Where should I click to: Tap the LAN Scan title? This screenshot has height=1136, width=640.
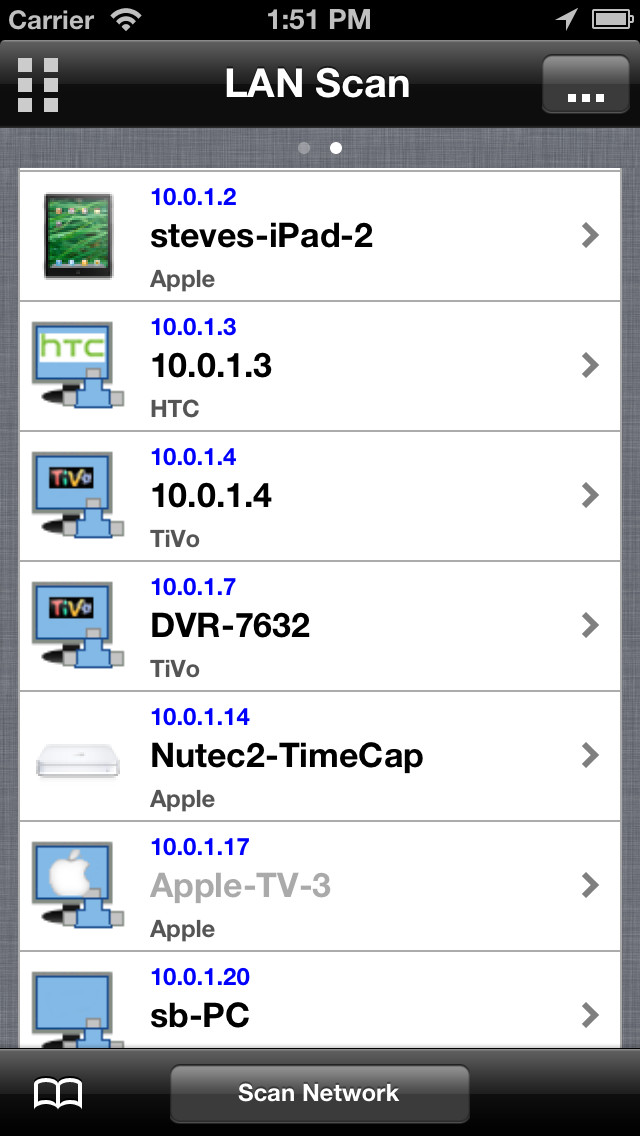[x=317, y=84]
